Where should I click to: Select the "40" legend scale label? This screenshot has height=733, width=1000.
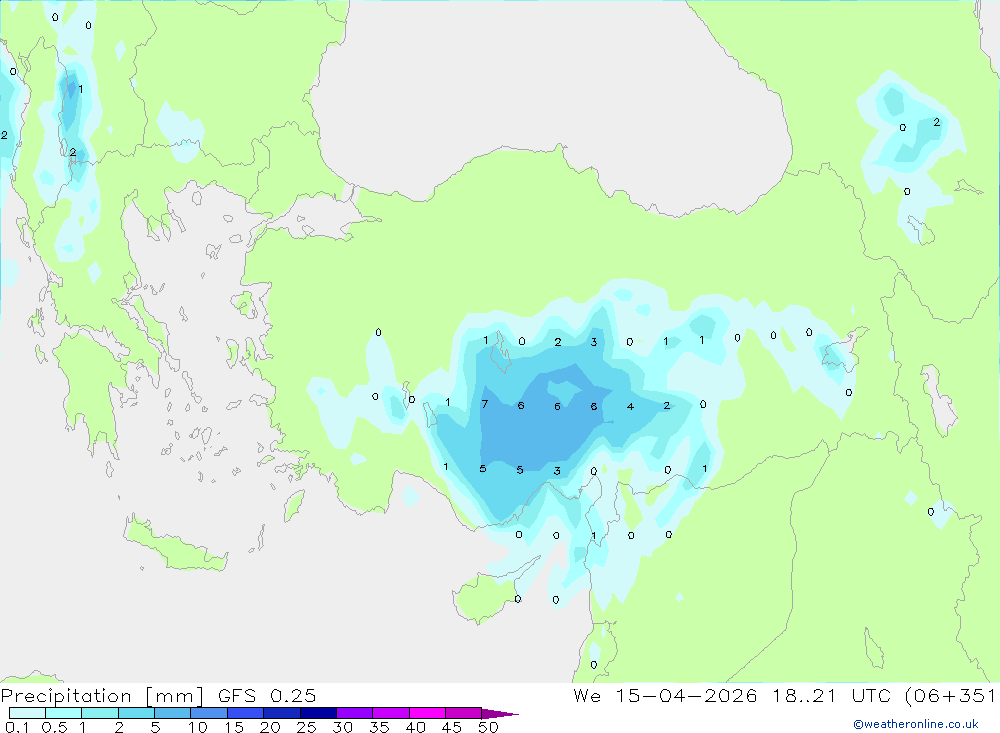click(x=415, y=727)
